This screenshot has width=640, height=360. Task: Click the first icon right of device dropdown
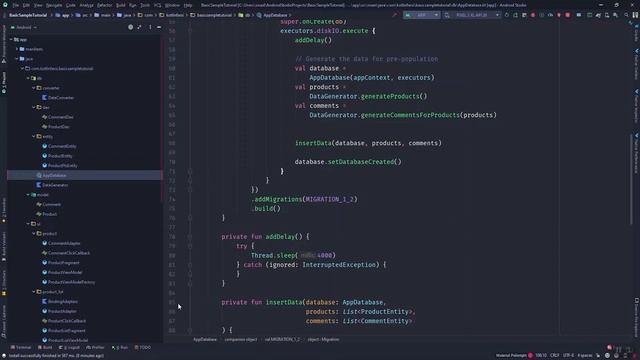pos(507,15)
